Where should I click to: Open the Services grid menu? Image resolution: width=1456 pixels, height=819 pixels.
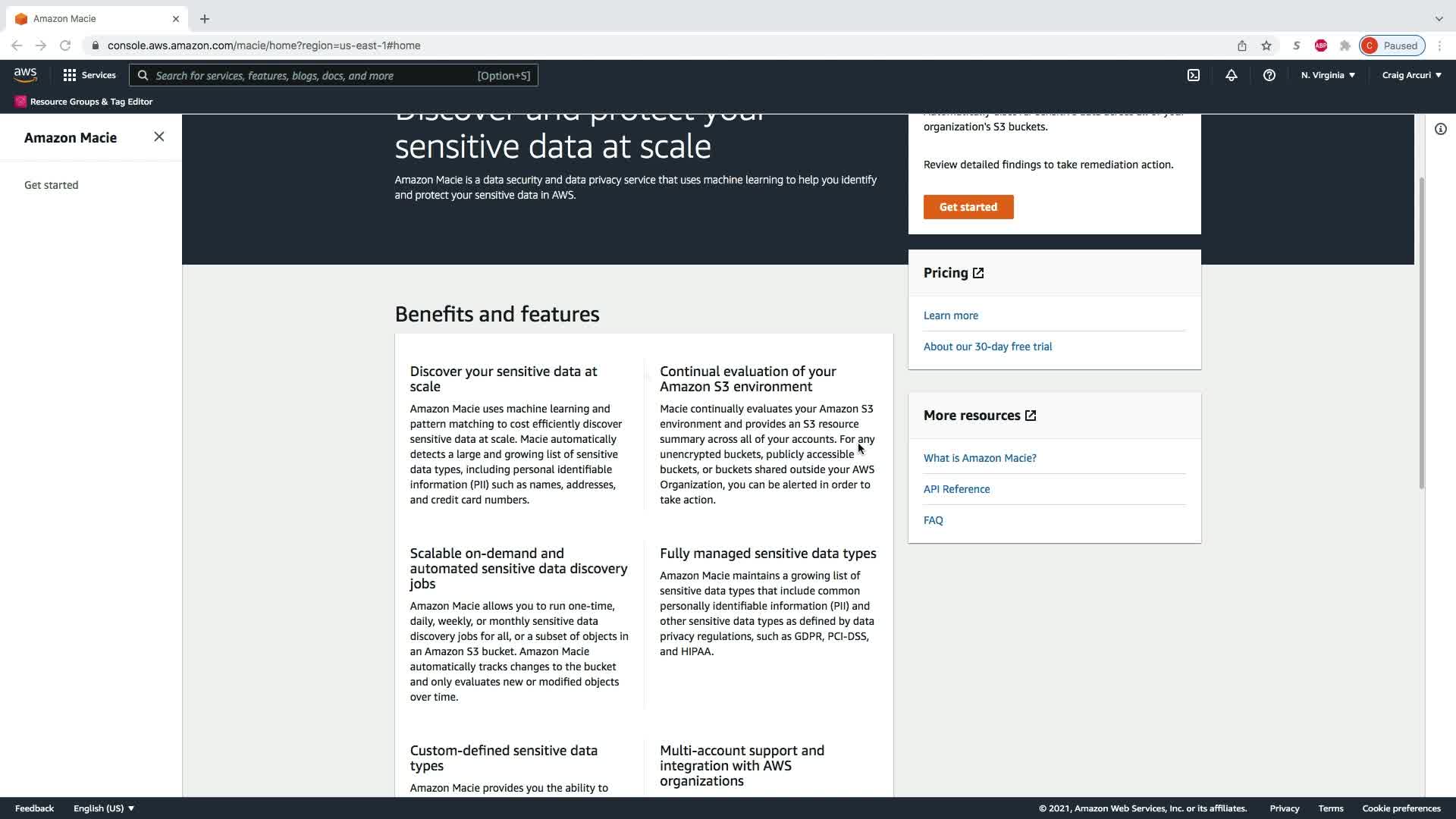pos(89,75)
